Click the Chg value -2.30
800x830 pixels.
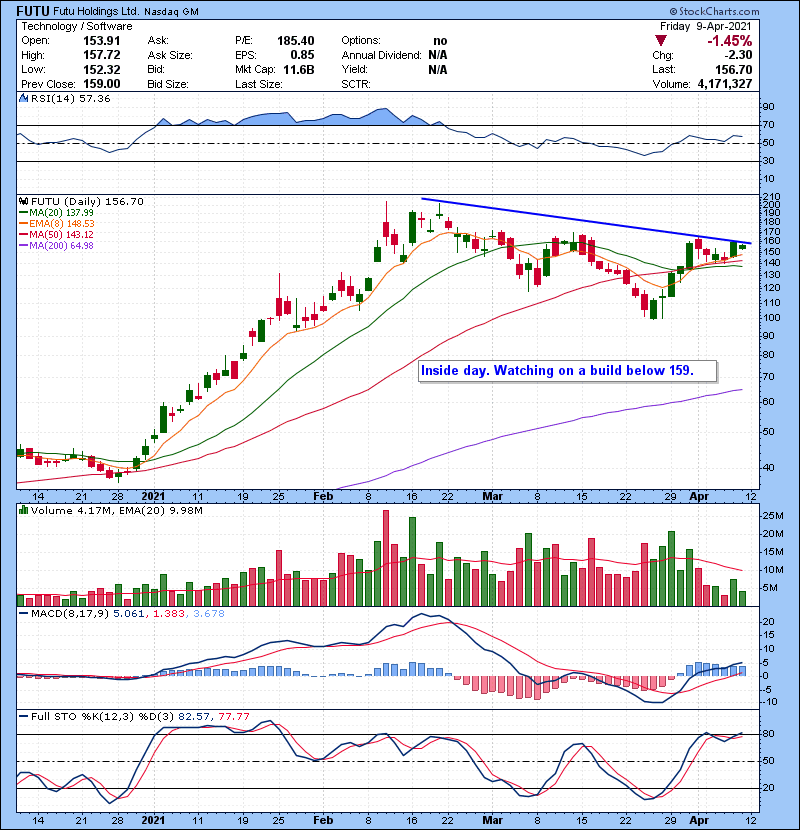[738, 55]
